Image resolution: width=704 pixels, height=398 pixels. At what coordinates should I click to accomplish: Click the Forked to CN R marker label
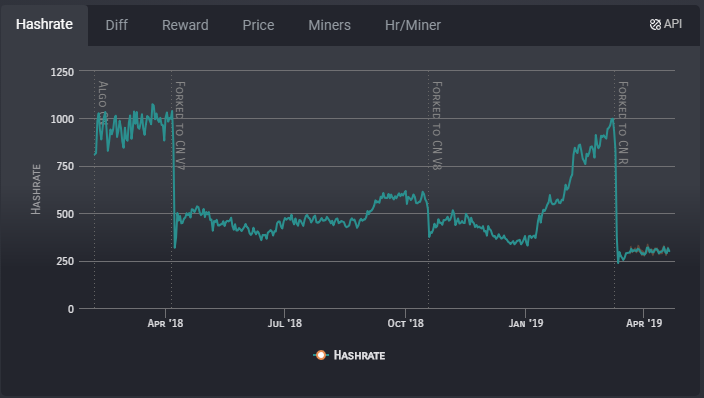(x=623, y=123)
